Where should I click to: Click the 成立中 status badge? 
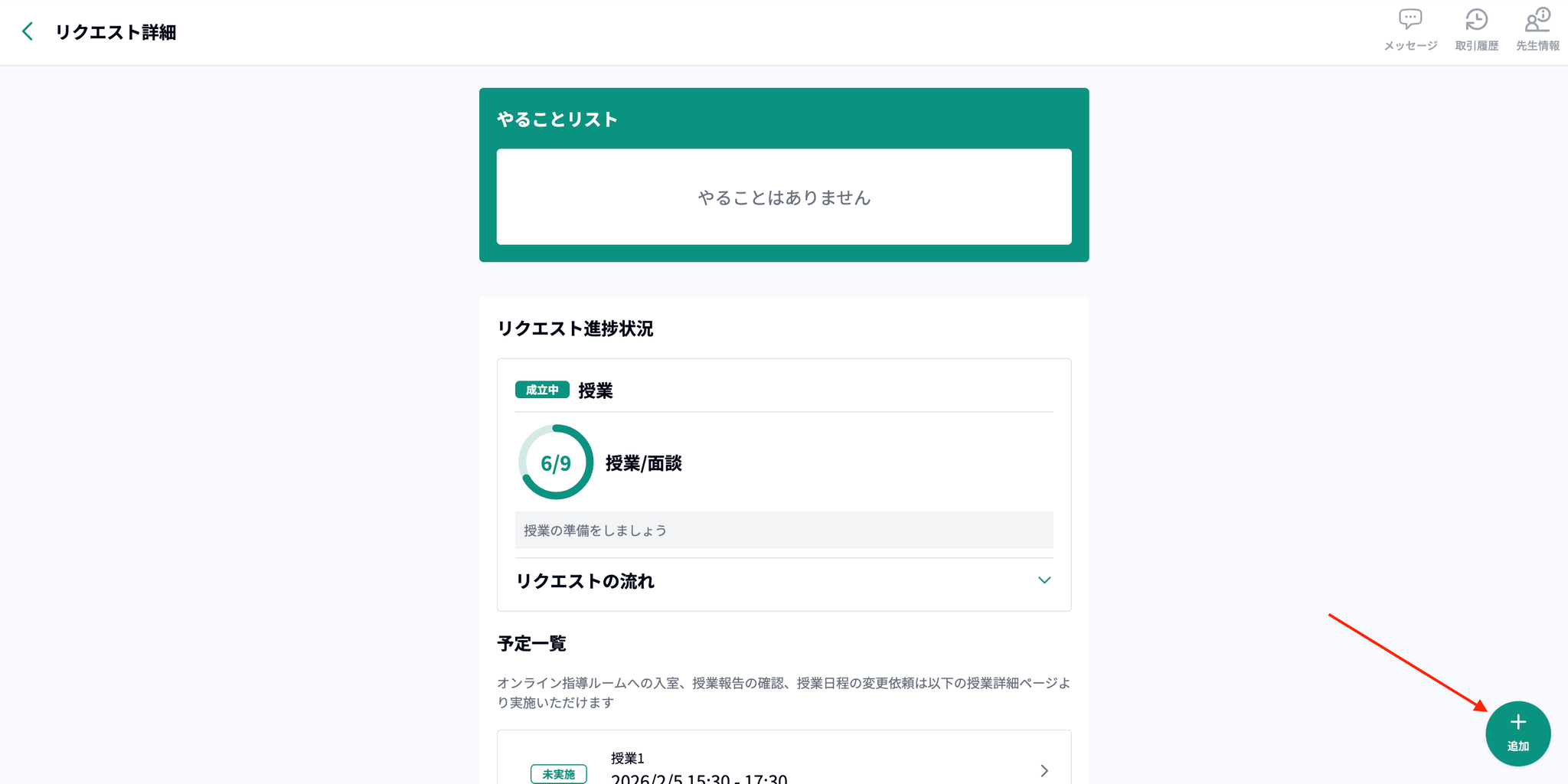pyautogui.click(x=542, y=390)
